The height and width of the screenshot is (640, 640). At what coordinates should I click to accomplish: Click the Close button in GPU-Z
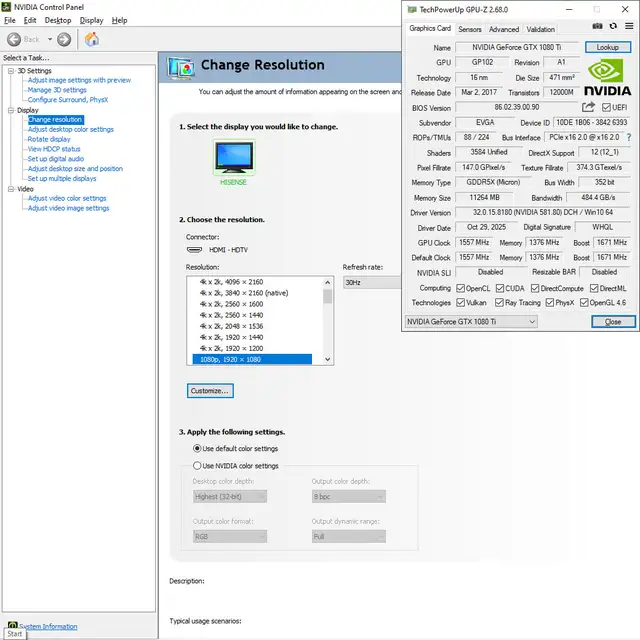coord(613,322)
